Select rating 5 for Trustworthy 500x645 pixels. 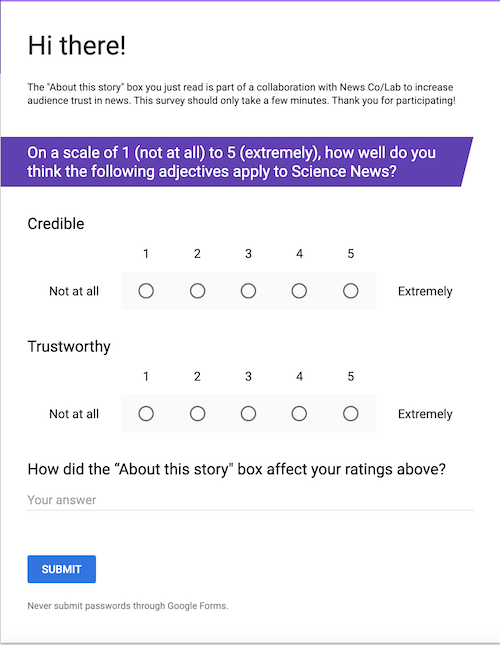pos(351,413)
